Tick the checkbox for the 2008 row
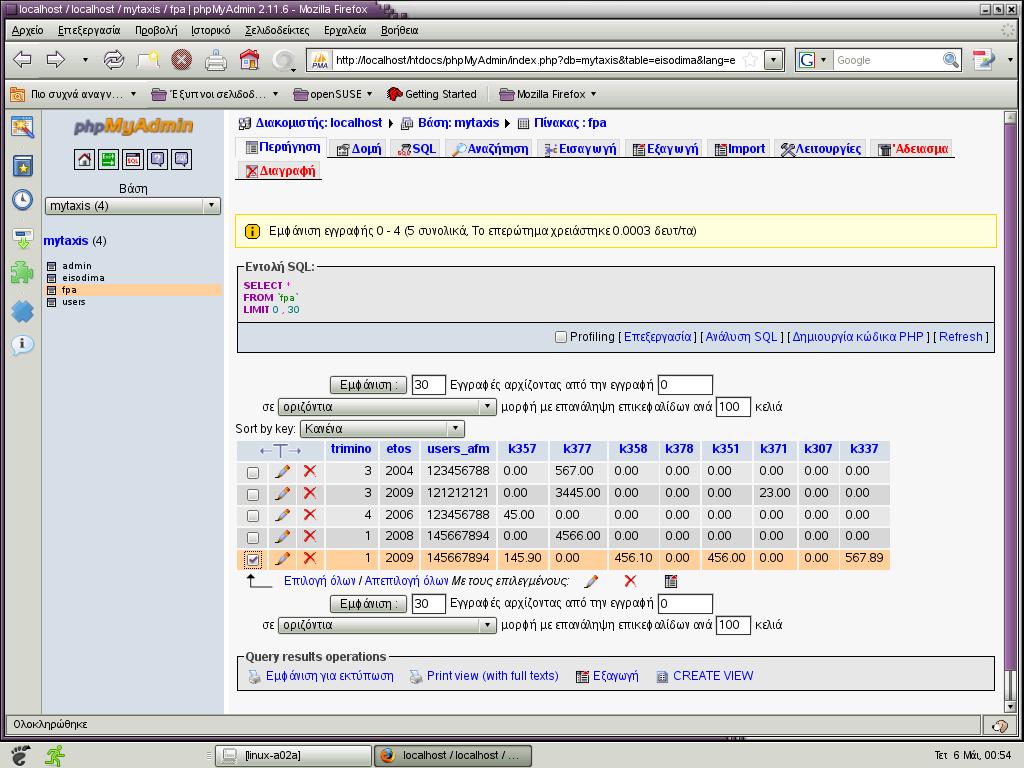 (x=253, y=537)
